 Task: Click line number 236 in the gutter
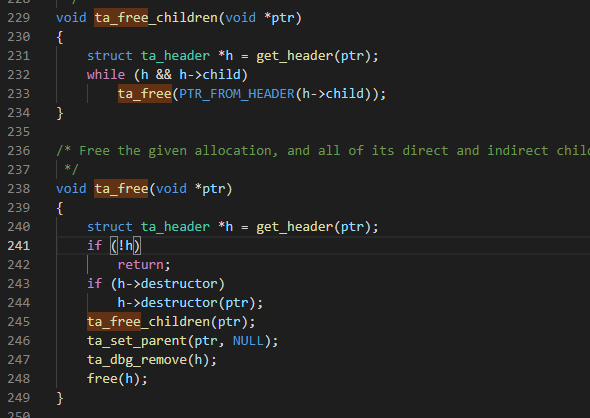pyautogui.click(x=18, y=150)
